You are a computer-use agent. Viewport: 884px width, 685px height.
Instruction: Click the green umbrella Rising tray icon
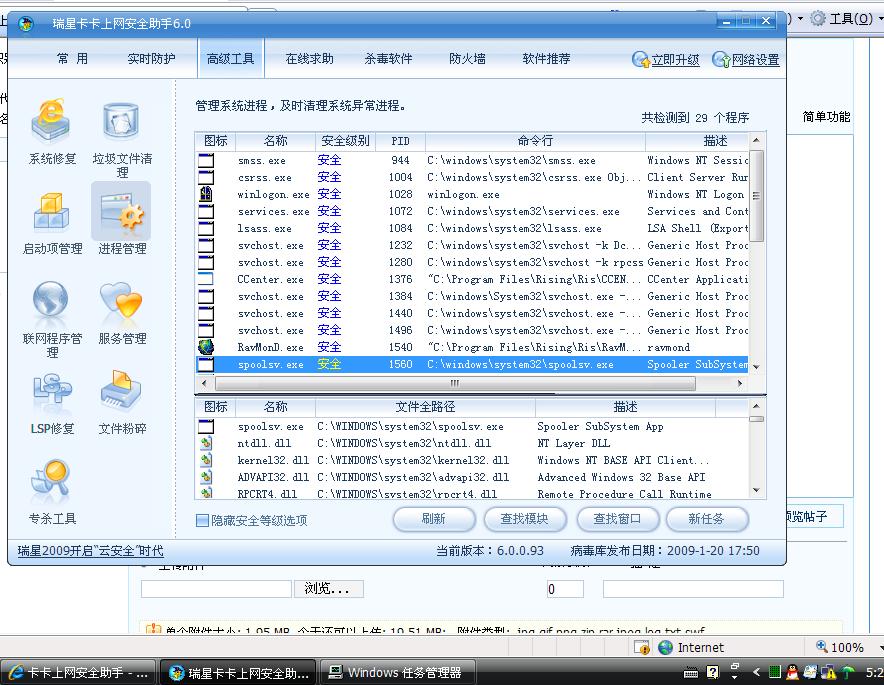848,672
